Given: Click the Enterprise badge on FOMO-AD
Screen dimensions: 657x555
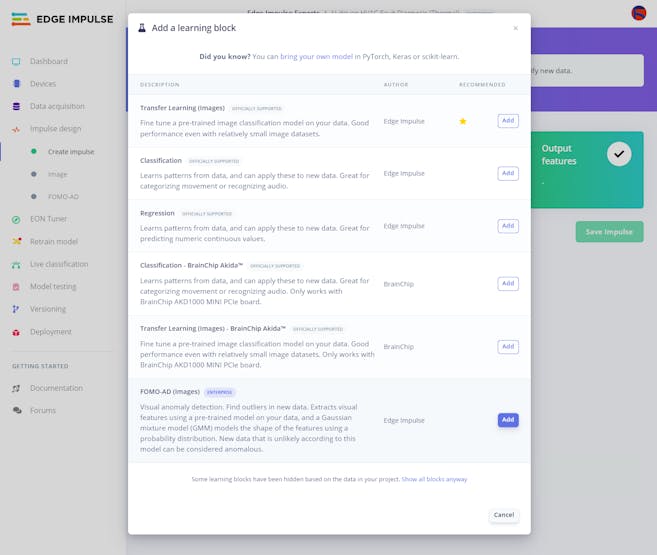Looking at the screenshot, I should (220, 392).
